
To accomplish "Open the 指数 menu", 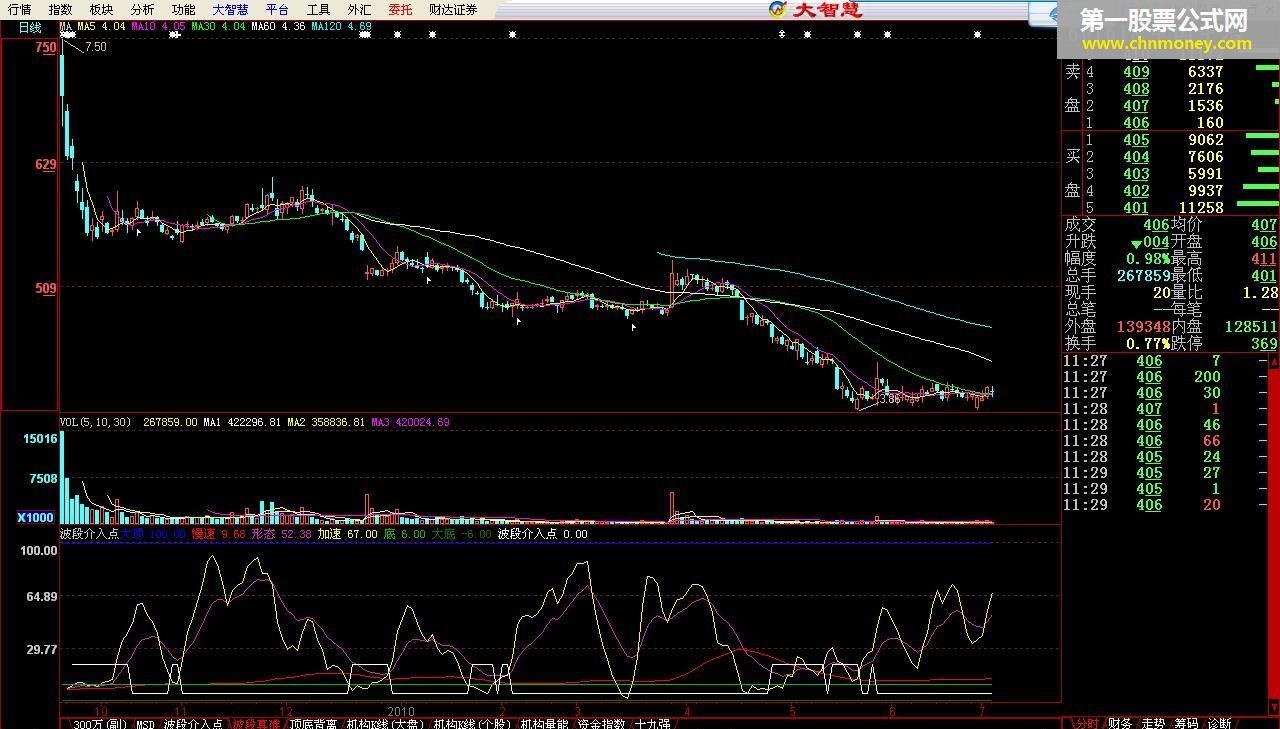I will [x=60, y=9].
